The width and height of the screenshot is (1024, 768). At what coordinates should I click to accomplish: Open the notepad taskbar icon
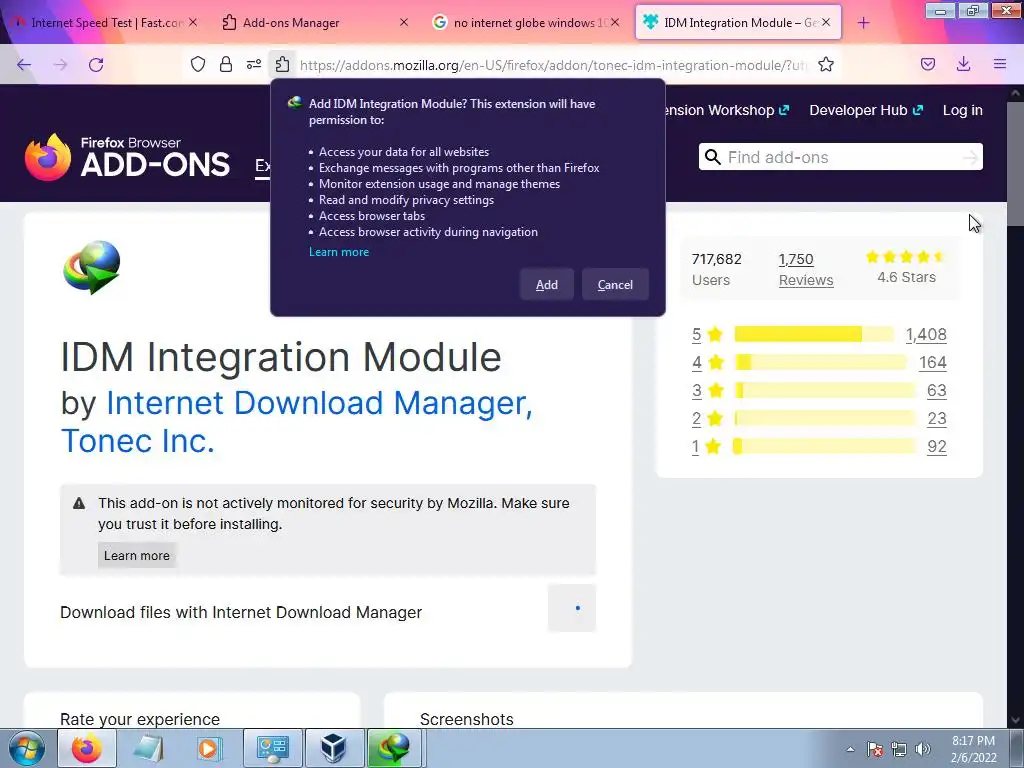point(148,748)
